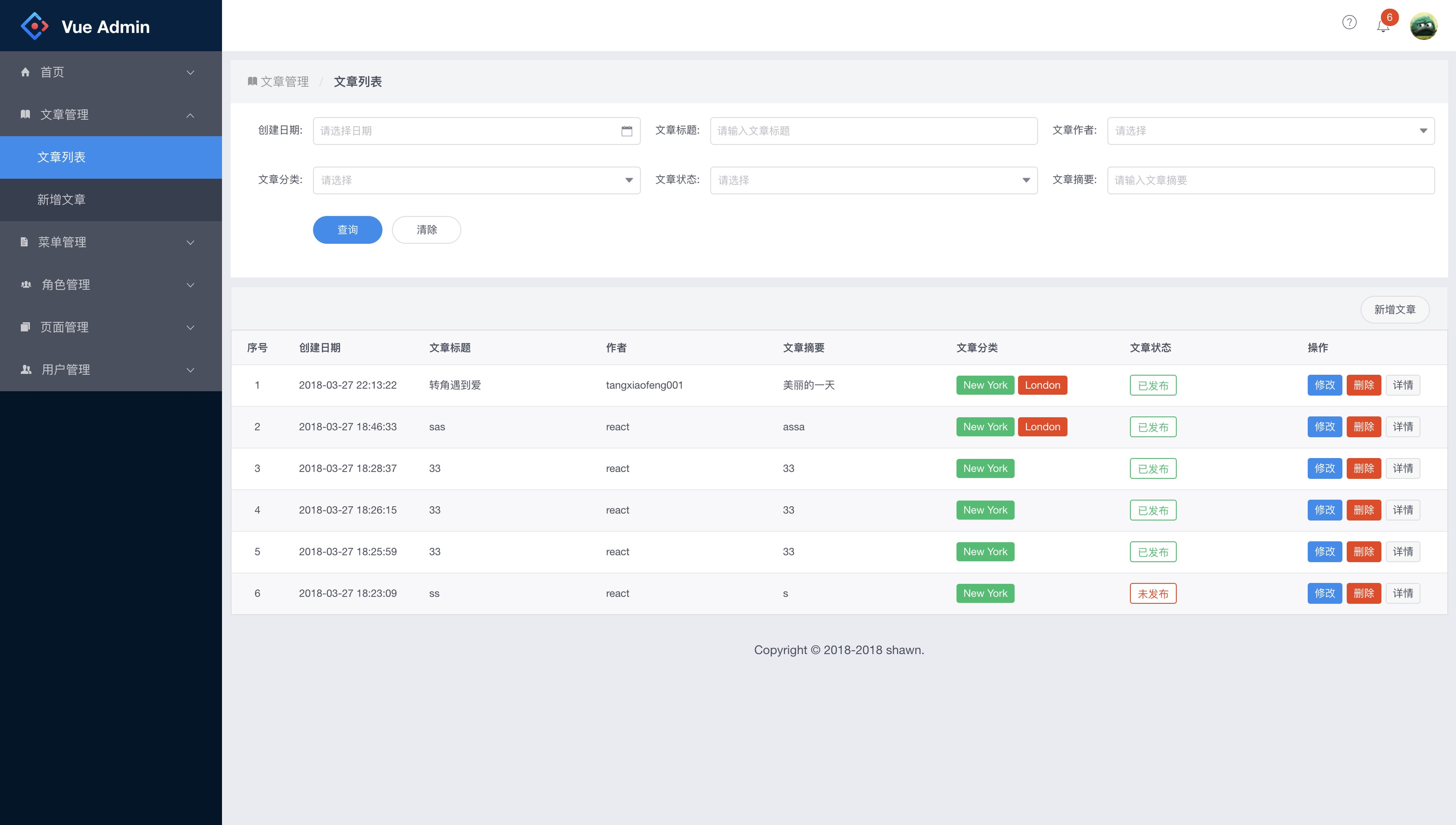Viewport: 1456px width, 825px height.
Task: Select 新增文章 in the sidebar submenu
Action: tap(61, 199)
